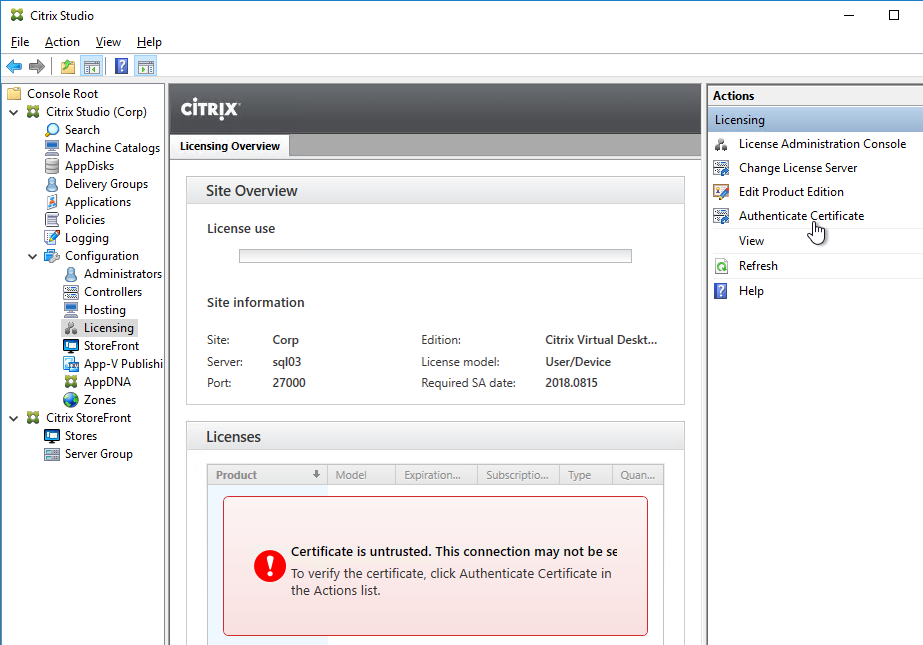This screenshot has height=645, width=923.
Task: Click the Expiration column header
Action: [436, 475]
